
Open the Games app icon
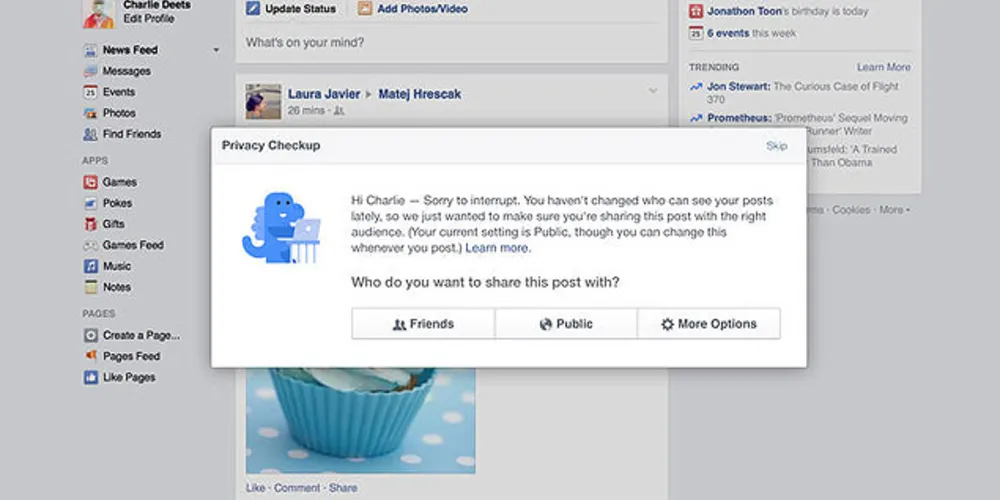(91, 182)
